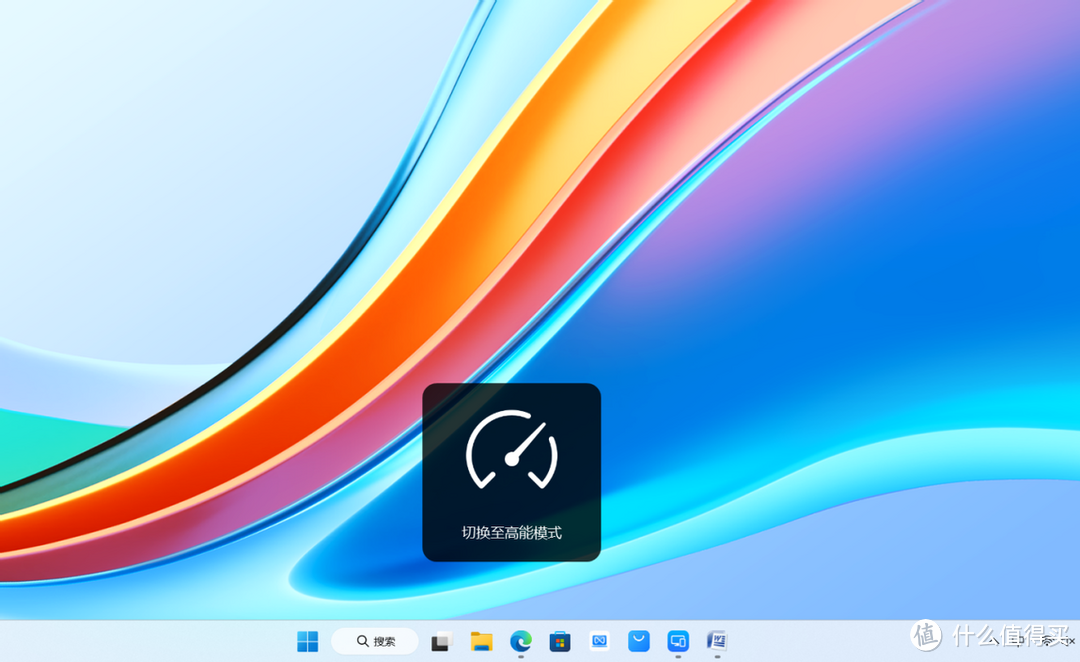The width and height of the screenshot is (1080, 662).
Task: Open the Windows Start menu
Action: pos(307,641)
